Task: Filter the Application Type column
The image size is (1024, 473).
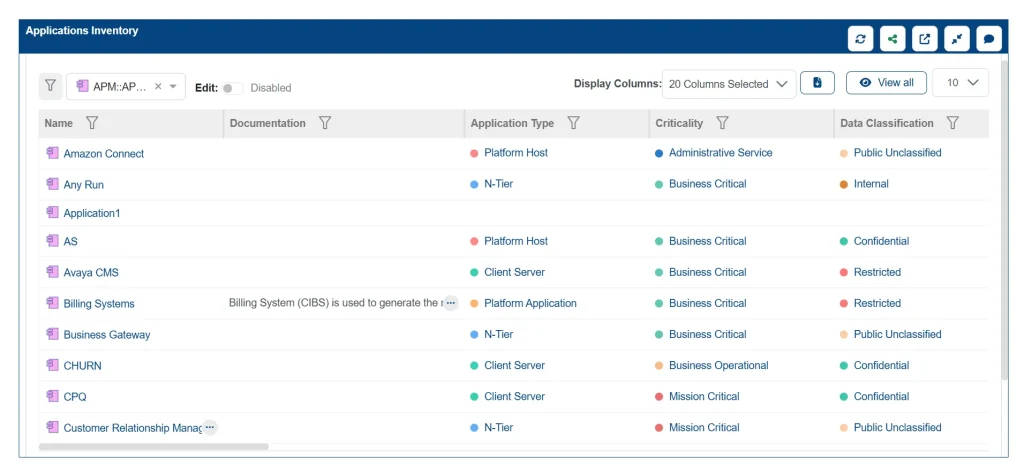Action: tap(573, 123)
